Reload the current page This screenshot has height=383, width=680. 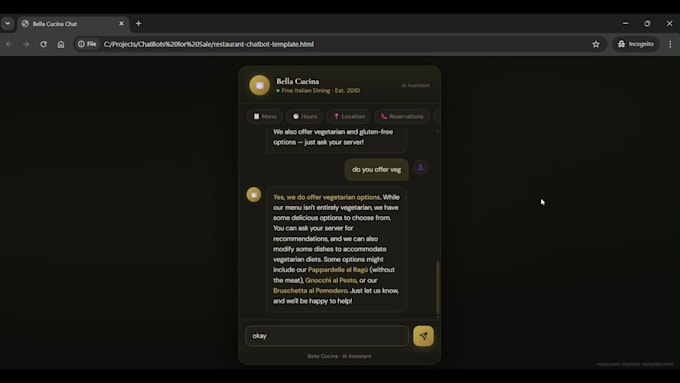tap(43, 44)
